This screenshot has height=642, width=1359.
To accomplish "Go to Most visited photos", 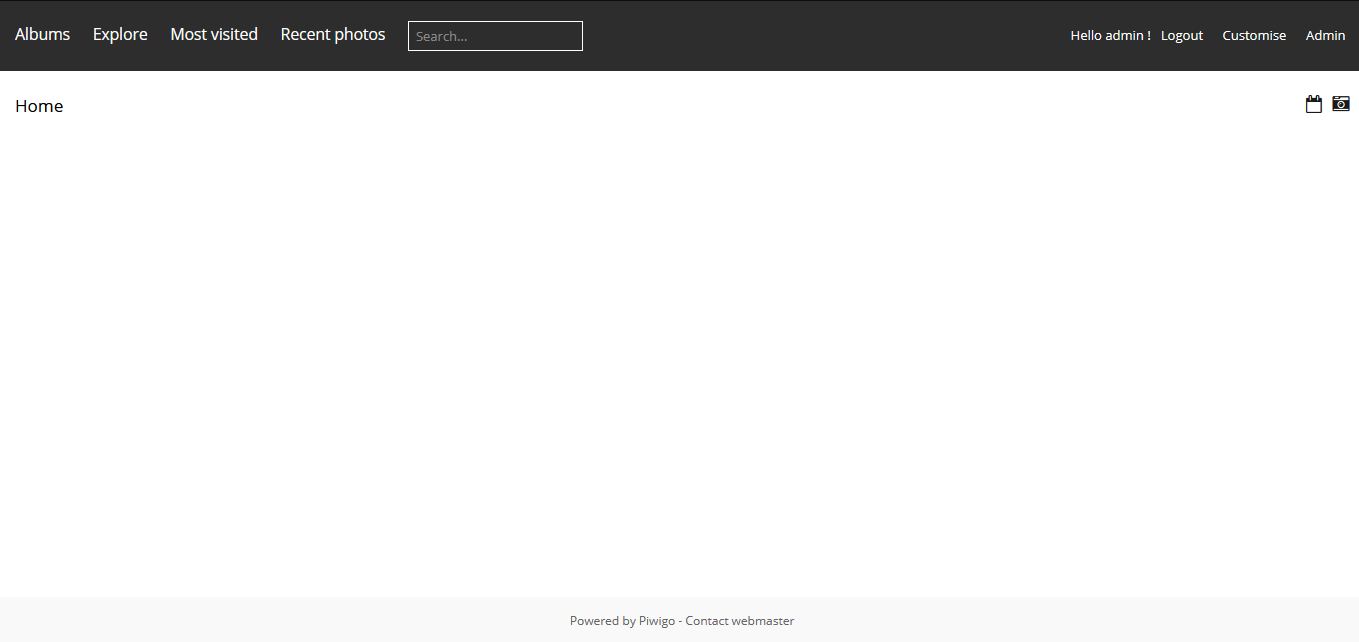I will click(214, 35).
